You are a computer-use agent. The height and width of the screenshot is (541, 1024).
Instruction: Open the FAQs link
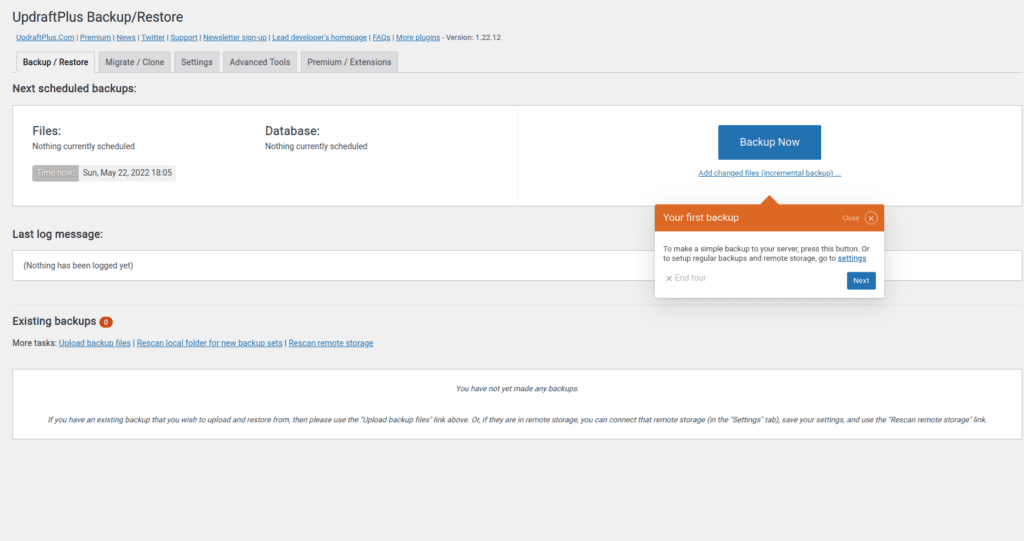[381, 37]
